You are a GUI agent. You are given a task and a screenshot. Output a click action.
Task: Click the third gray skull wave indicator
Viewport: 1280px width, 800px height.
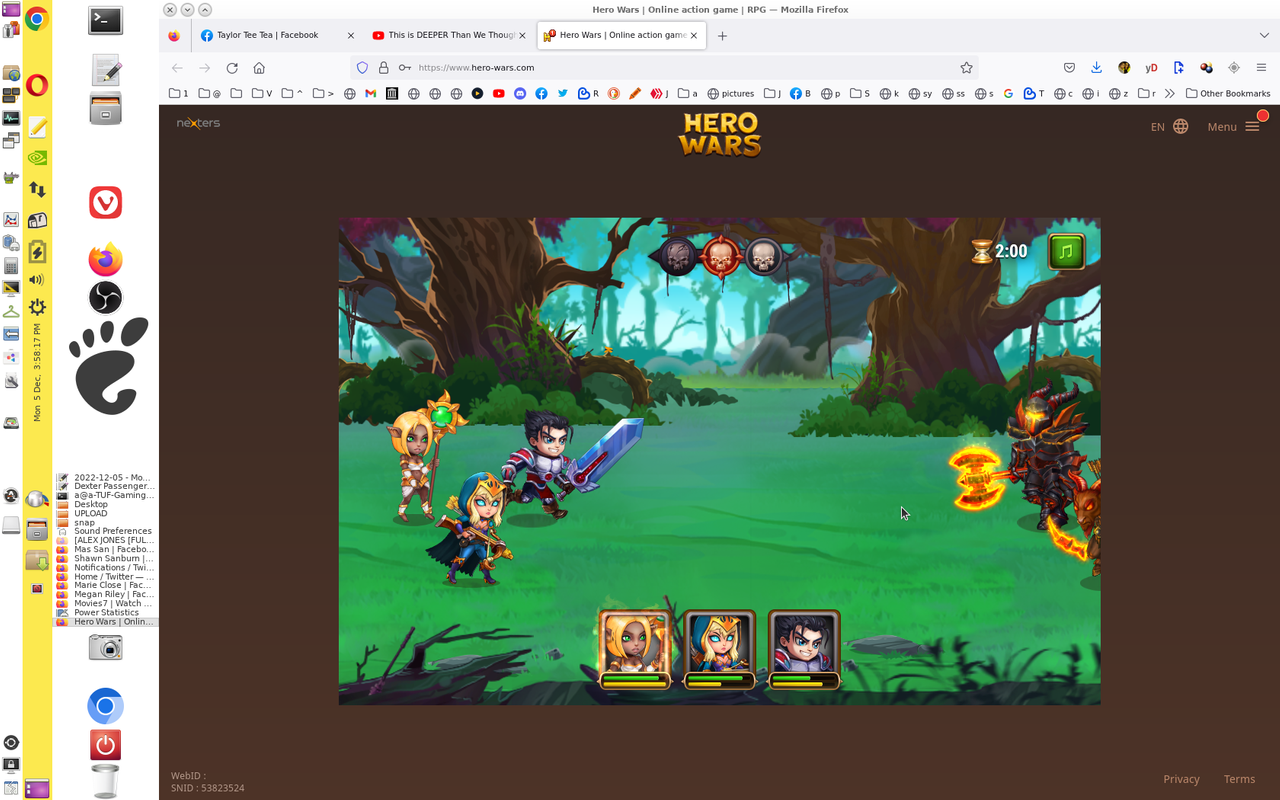click(763, 257)
